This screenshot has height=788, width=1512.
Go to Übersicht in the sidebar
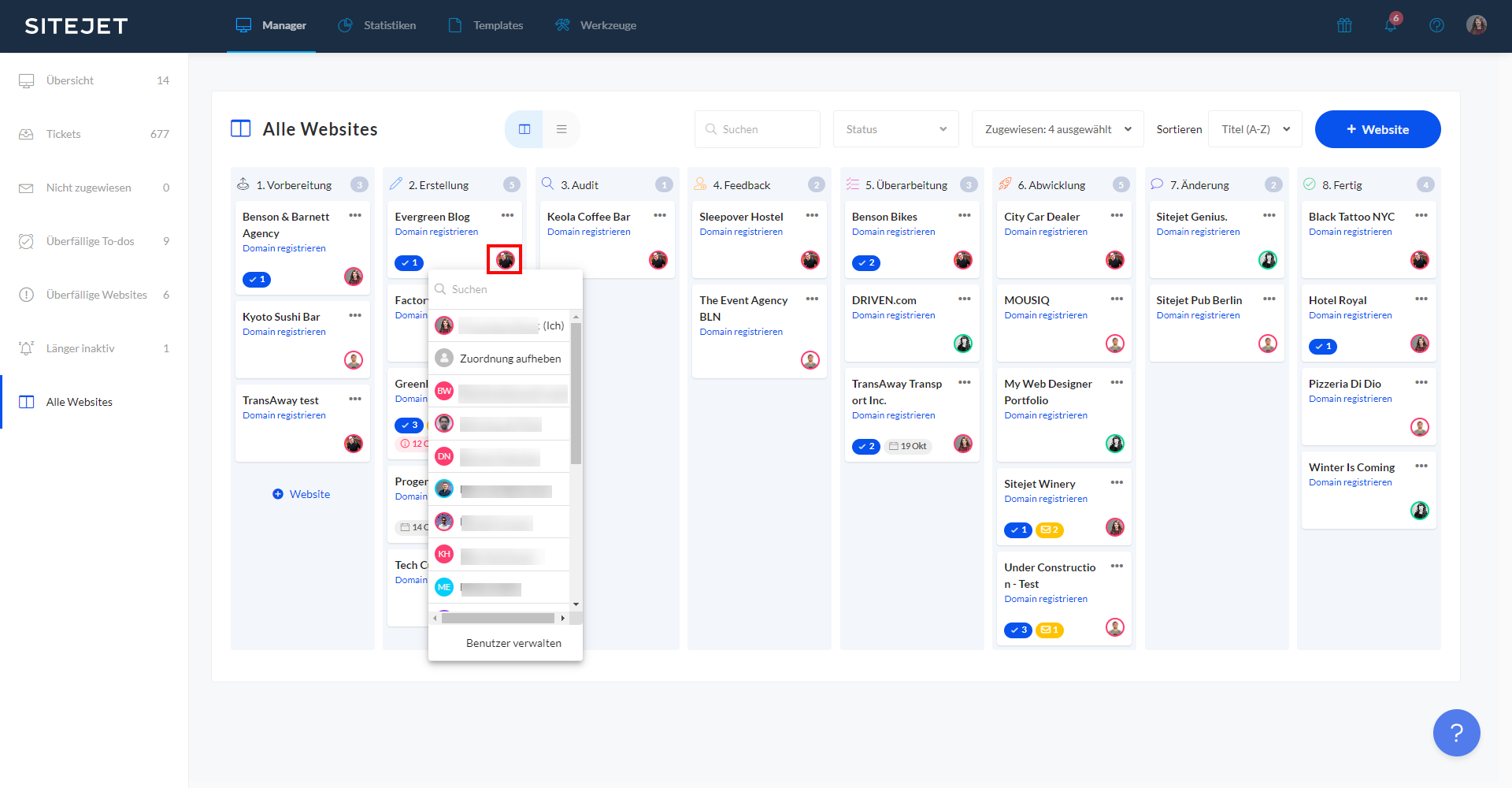coord(94,80)
